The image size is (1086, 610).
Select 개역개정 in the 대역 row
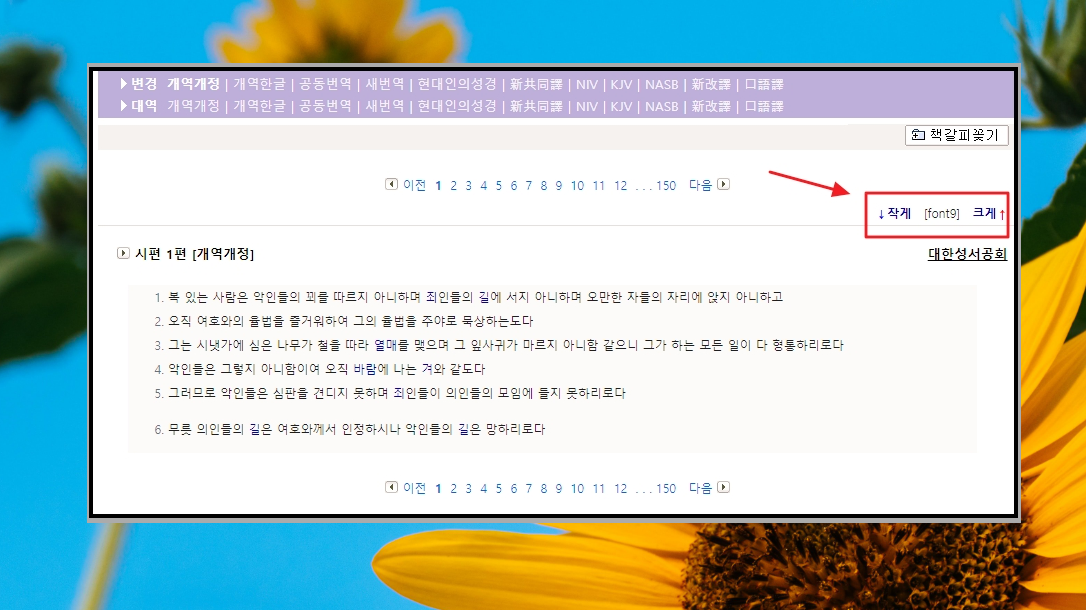tap(193, 106)
